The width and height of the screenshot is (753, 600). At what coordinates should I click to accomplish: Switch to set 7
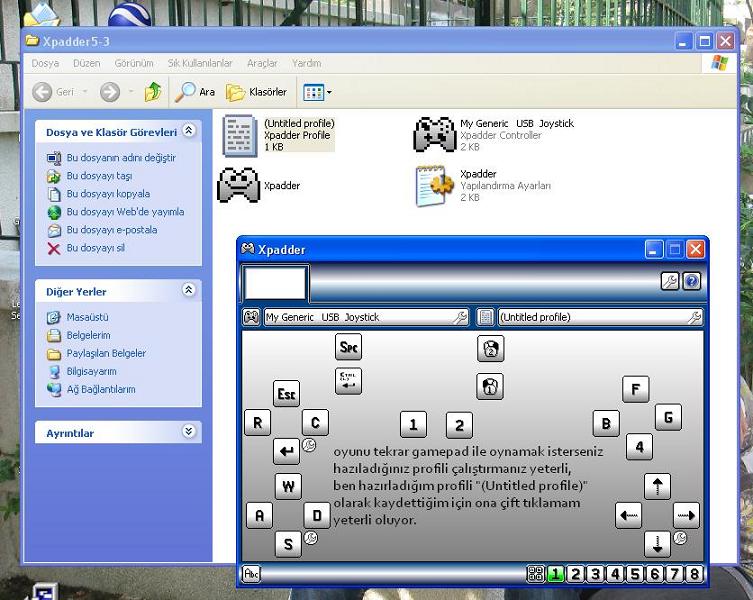click(x=674, y=574)
